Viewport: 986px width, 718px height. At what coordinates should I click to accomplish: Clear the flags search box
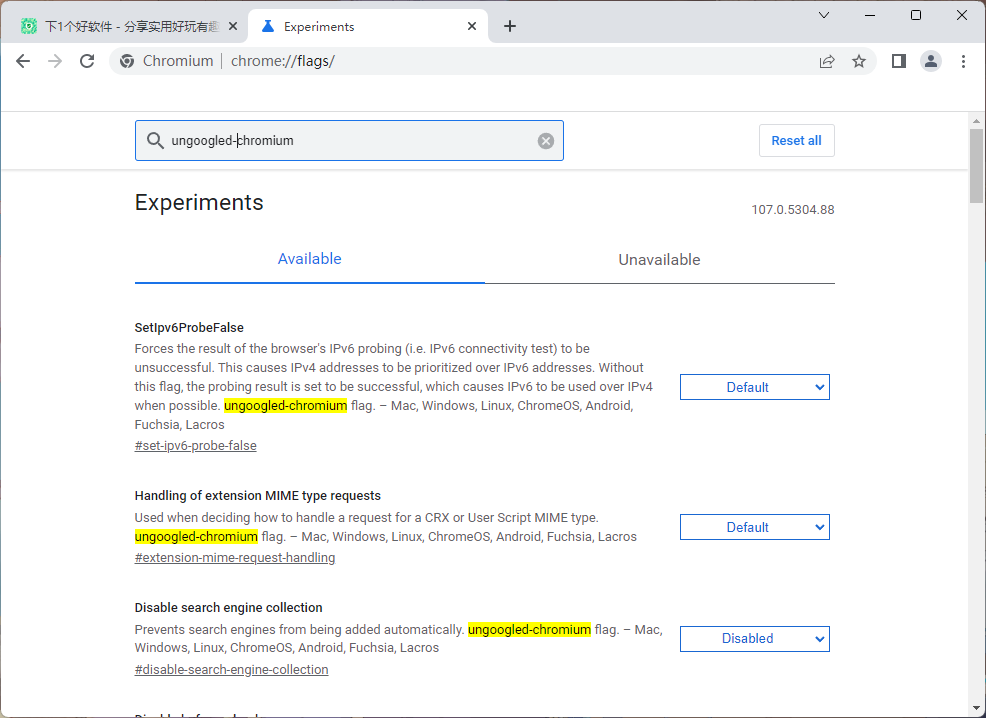(x=546, y=141)
